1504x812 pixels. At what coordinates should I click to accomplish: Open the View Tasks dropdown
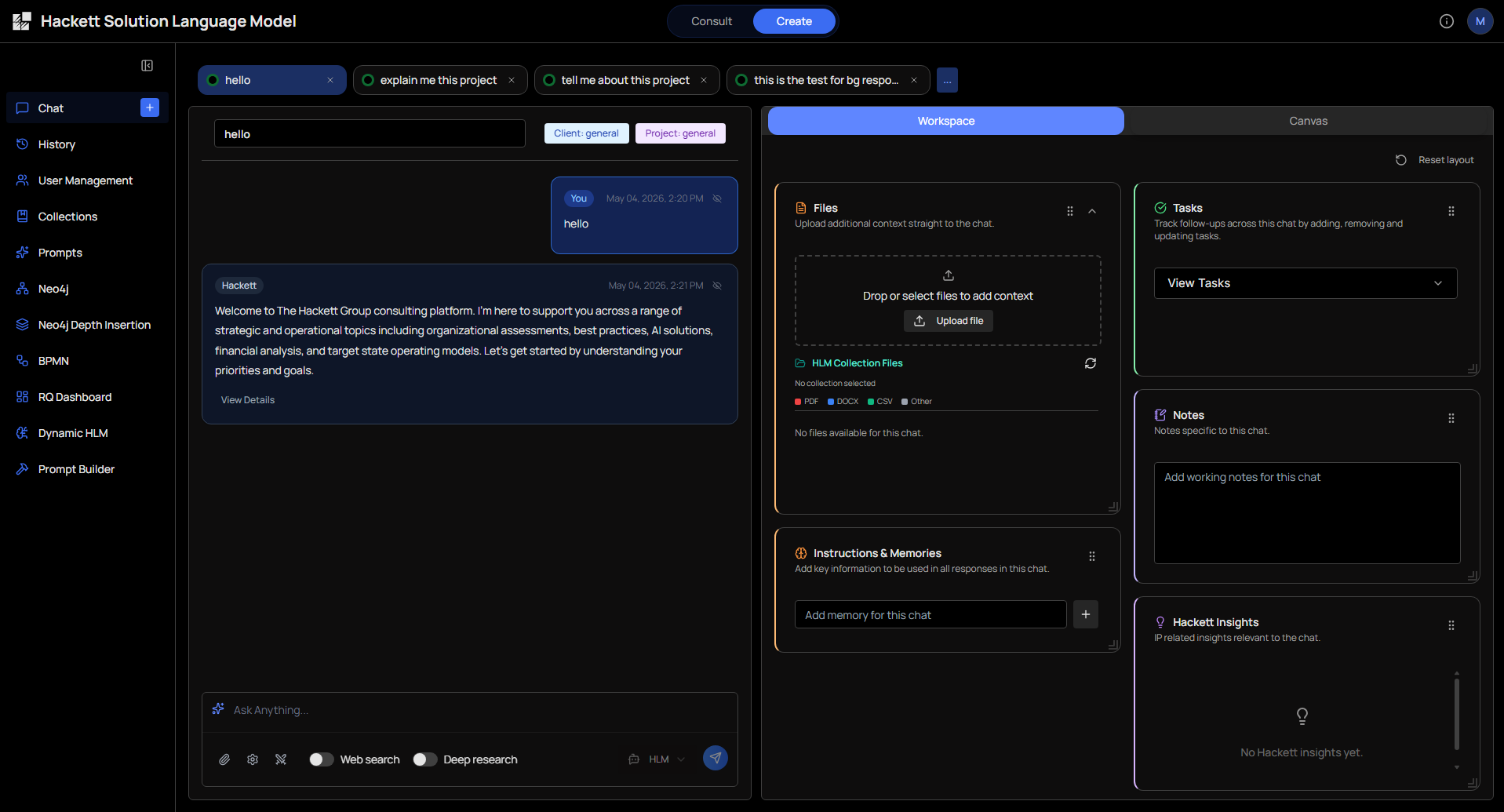point(1306,283)
